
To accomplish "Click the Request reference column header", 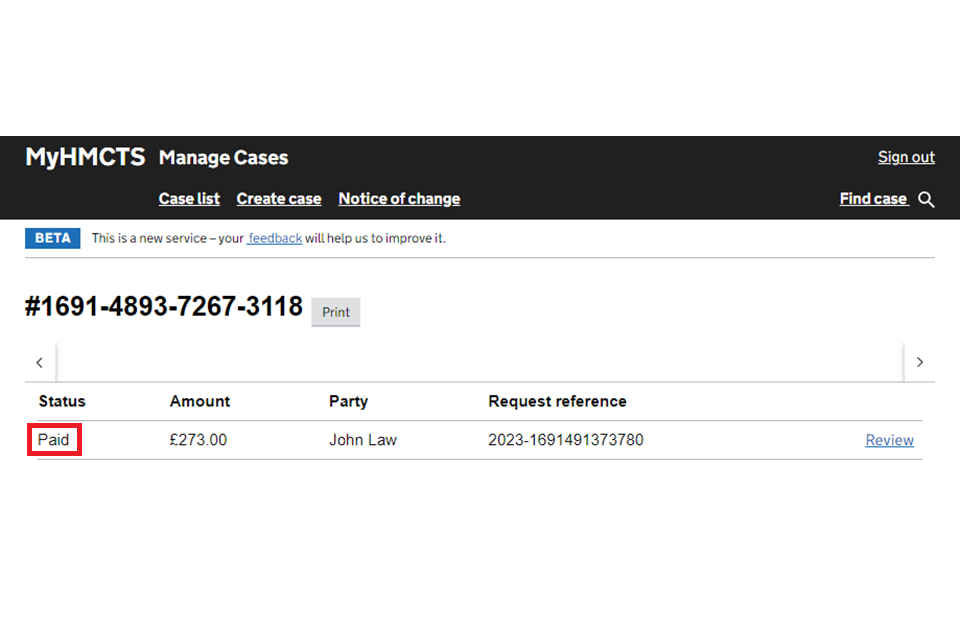I will pos(557,401).
